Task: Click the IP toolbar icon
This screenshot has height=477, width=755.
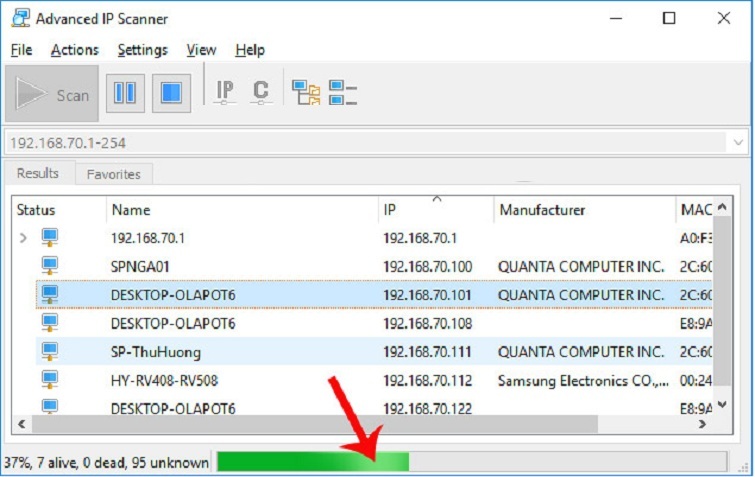Action: coord(225,93)
